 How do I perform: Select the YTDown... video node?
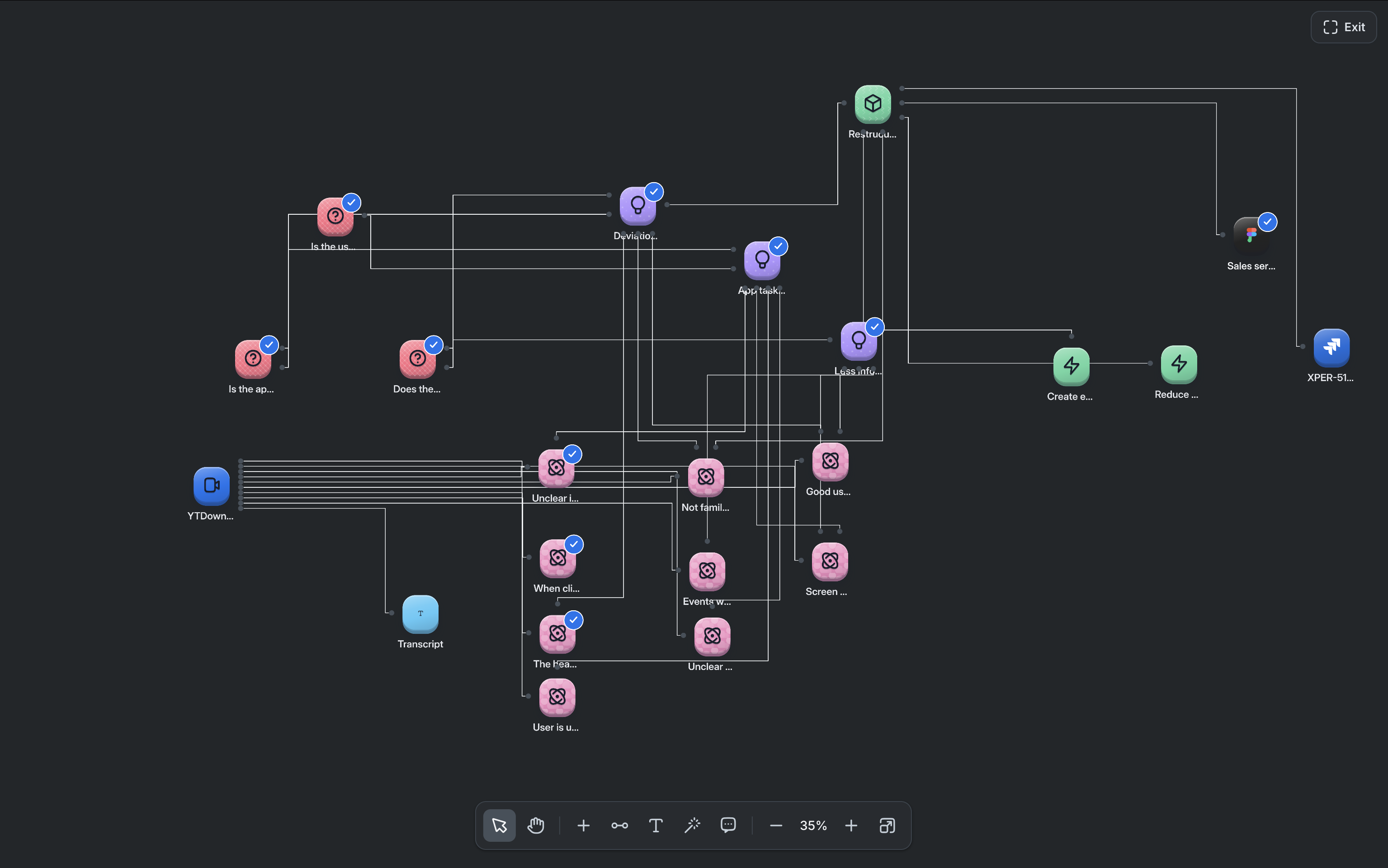point(212,486)
